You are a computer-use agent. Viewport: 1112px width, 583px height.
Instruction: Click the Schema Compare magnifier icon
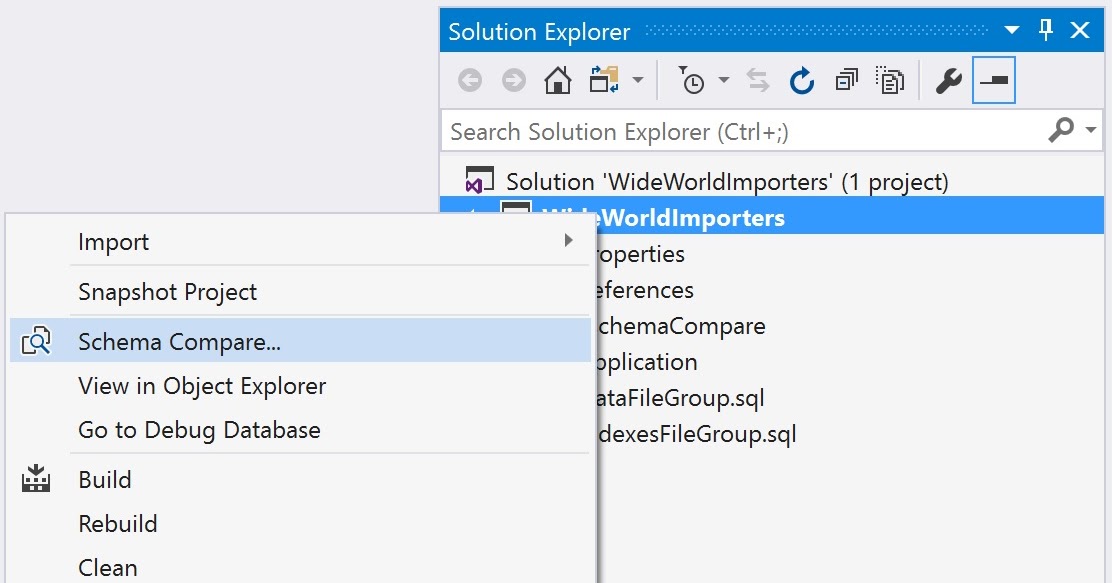(37, 340)
